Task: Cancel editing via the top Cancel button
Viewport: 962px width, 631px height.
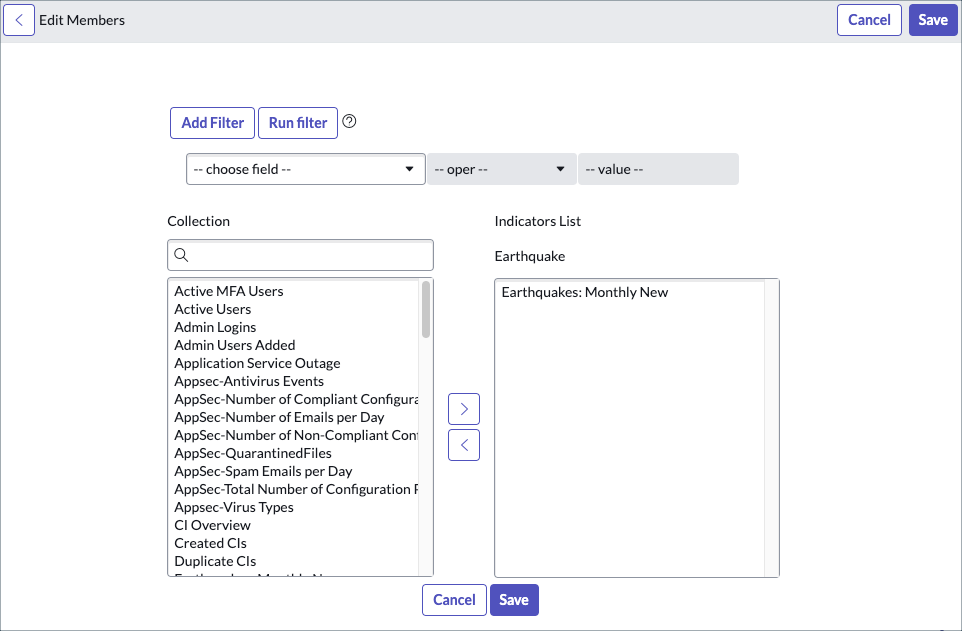Action: 868,19
